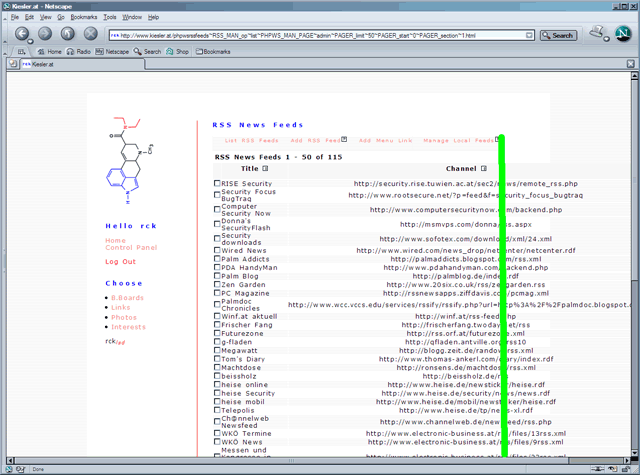Click the Add RSS Feed link
The image size is (640, 475).
point(315,141)
